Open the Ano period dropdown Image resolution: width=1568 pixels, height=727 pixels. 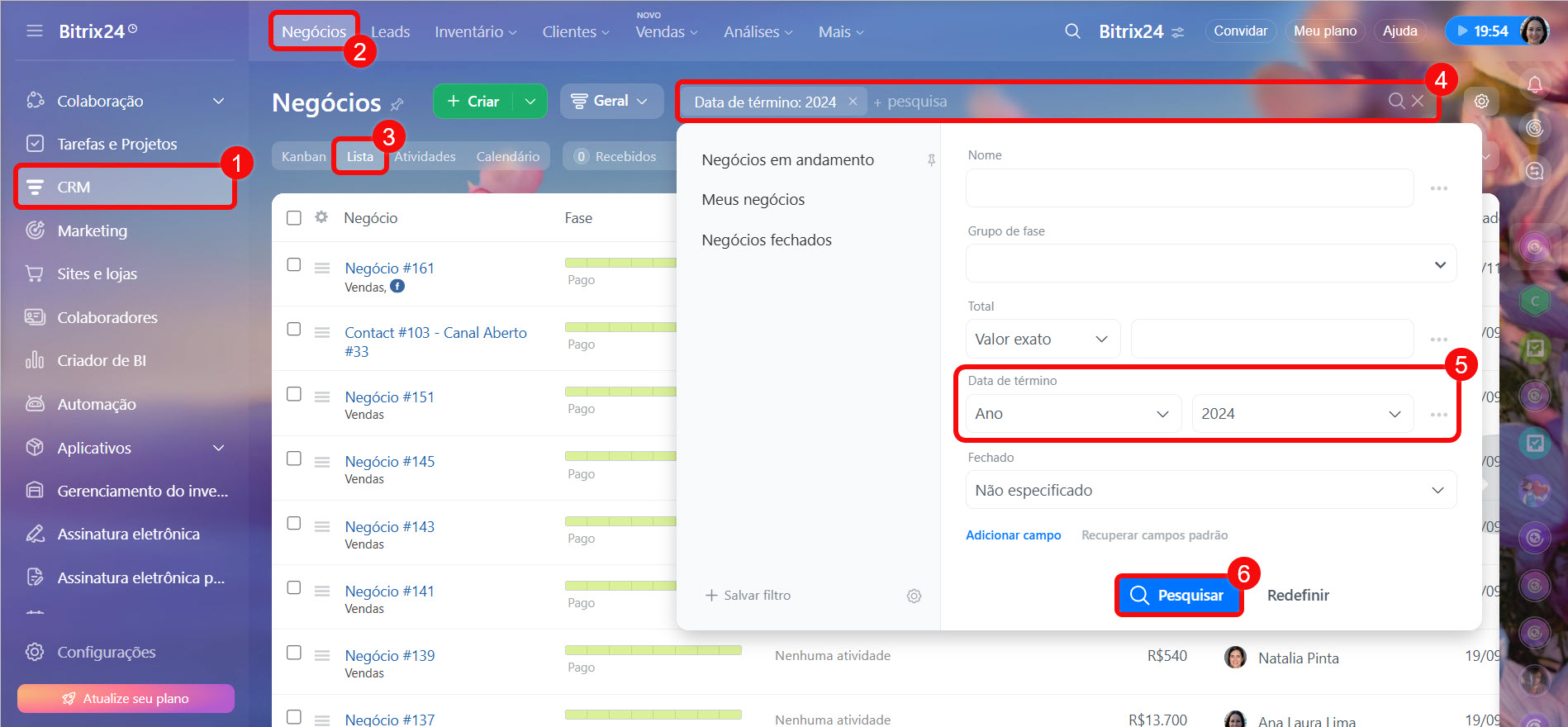point(1072,414)
